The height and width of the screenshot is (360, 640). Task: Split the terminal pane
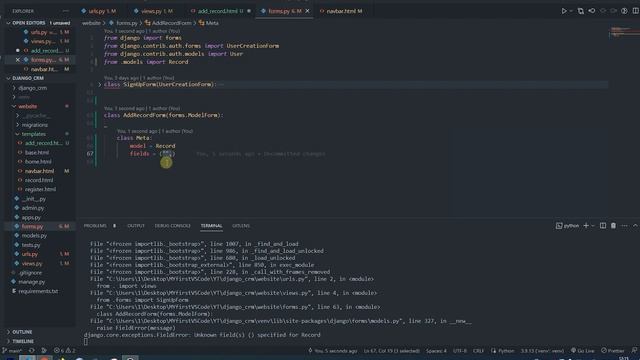click(603, 225)
